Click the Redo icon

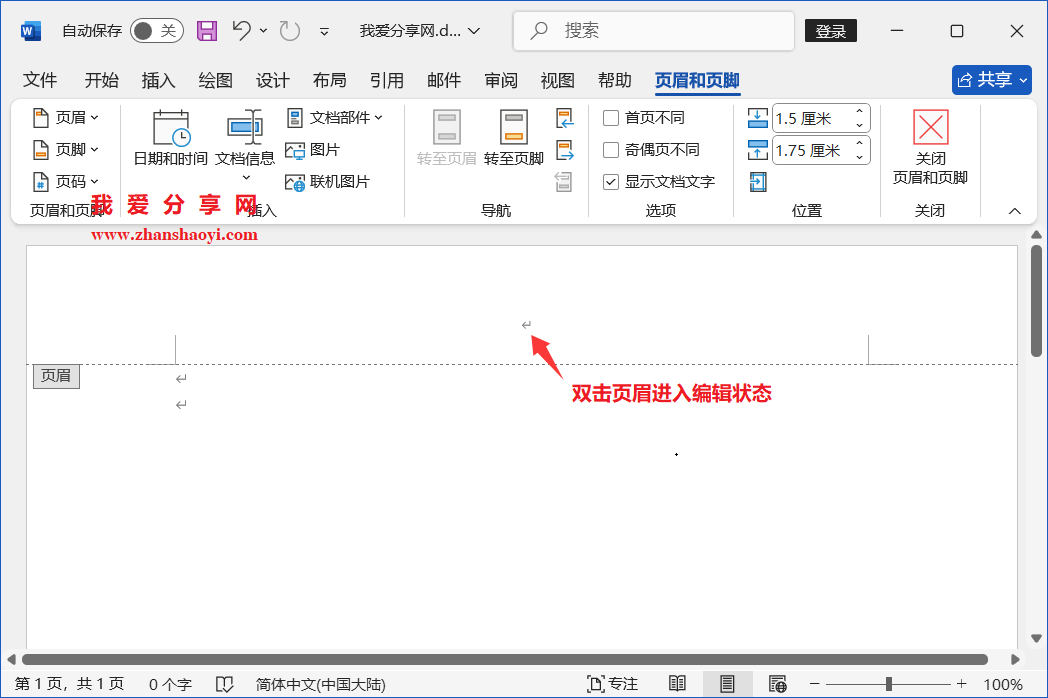click(289, 31)
